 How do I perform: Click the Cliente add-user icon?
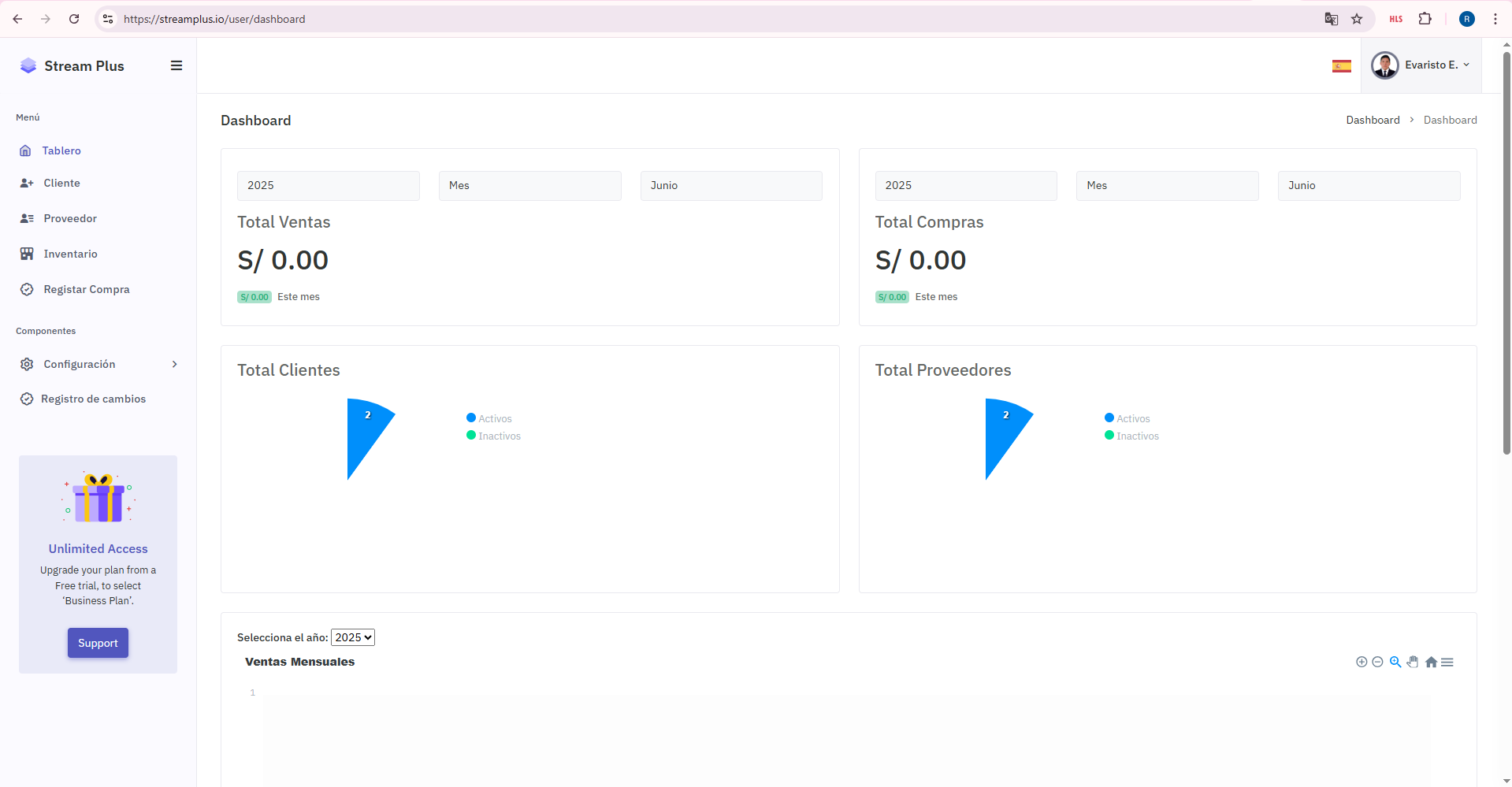[27, 183]
